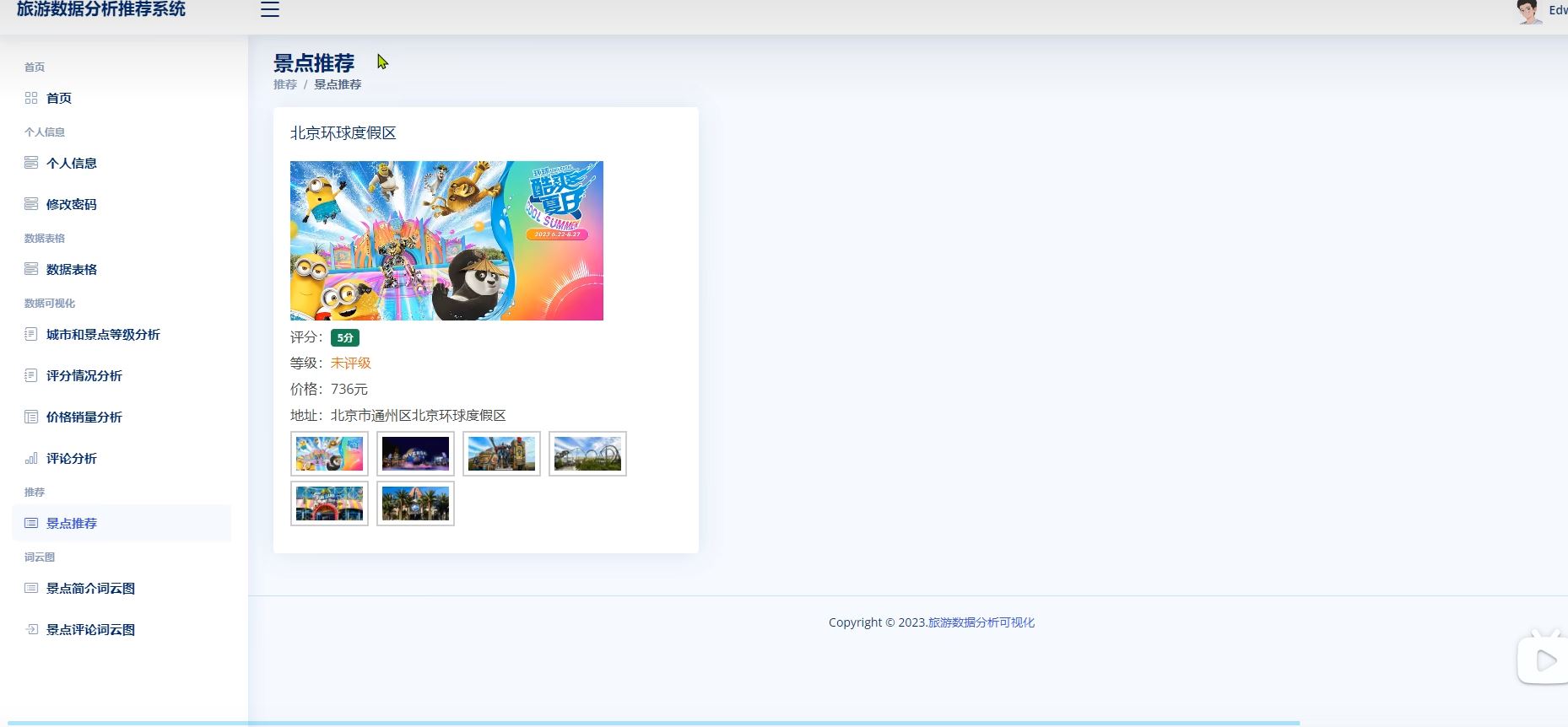The width and height of the screenshot is (1568, 727).
Task: Click the icon beside 景点评论词云图
Action: click(31, 629)
